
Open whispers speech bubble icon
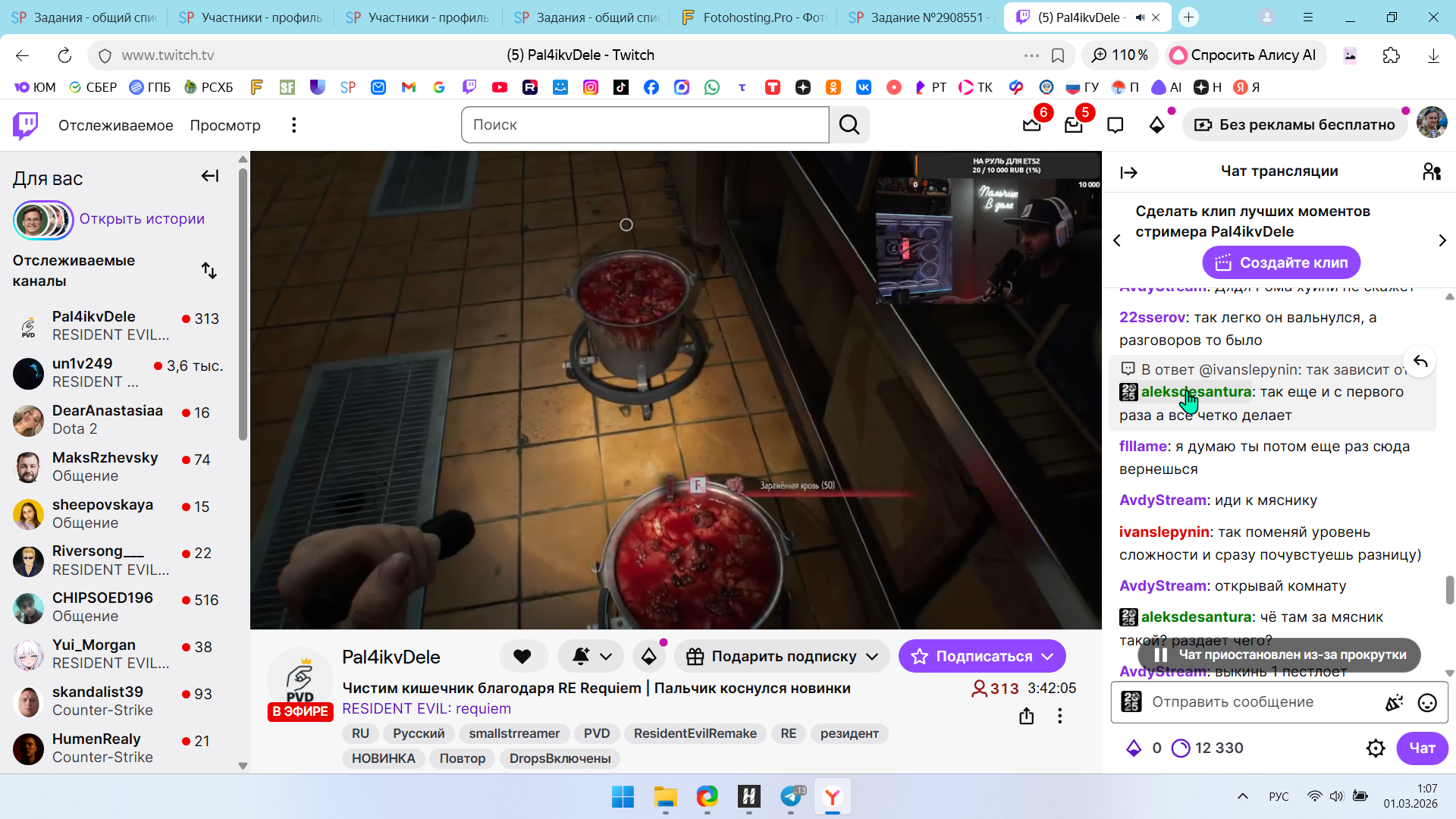(1115, 125)
